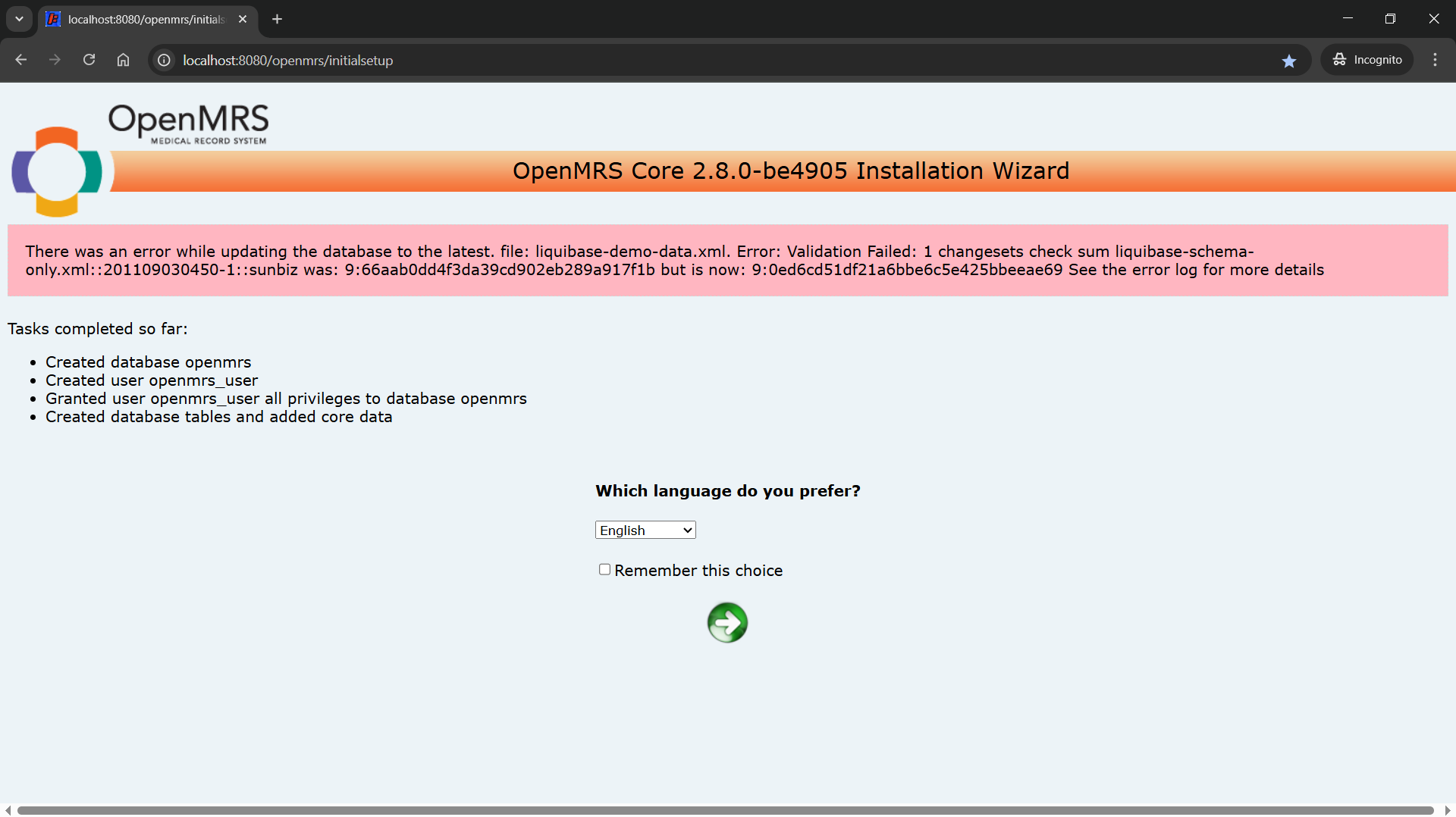Click the pink database error message
This screenshot has width=1456, height=817.
pyautogui.click(x=728, y=260)
